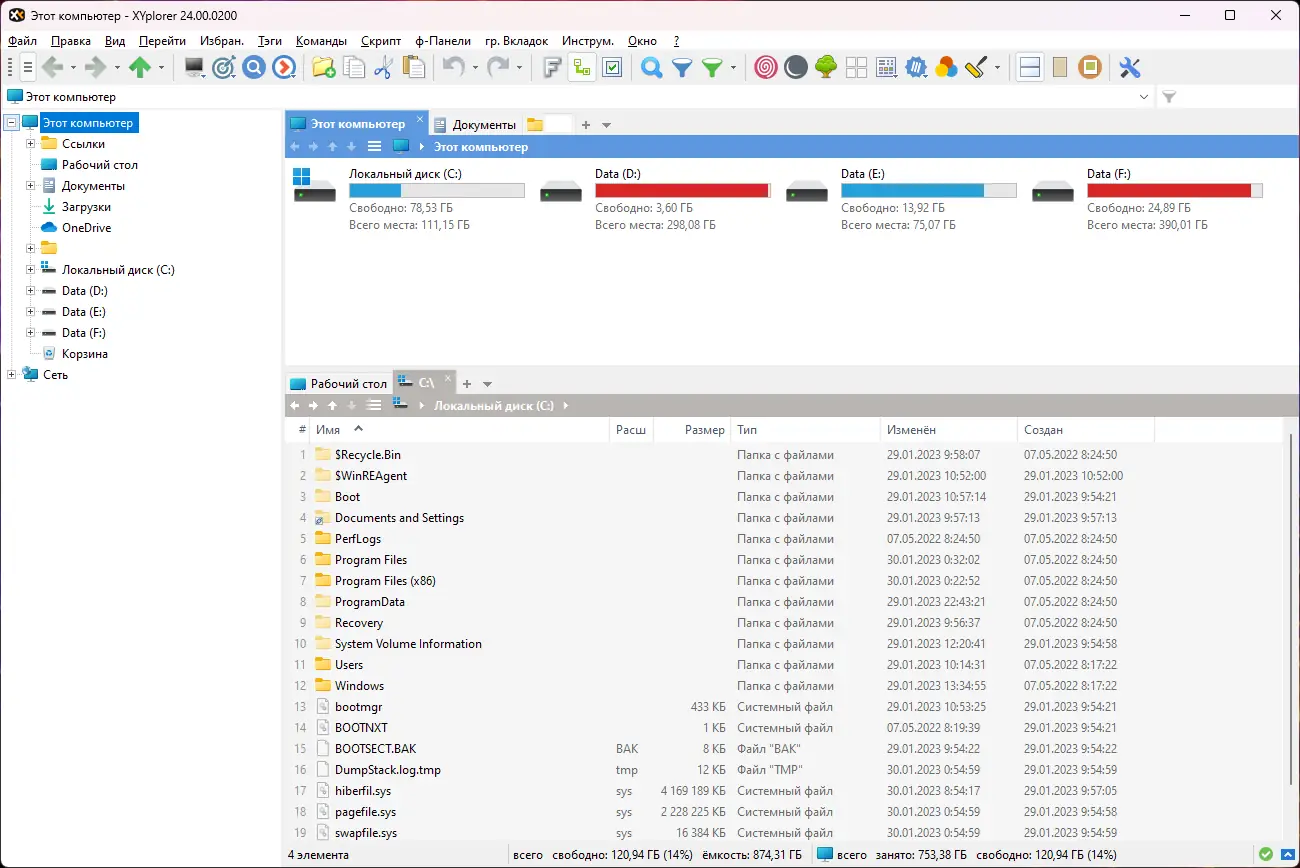
Task: Click the Data (D:) usage bar
Action: coord(683,190)
